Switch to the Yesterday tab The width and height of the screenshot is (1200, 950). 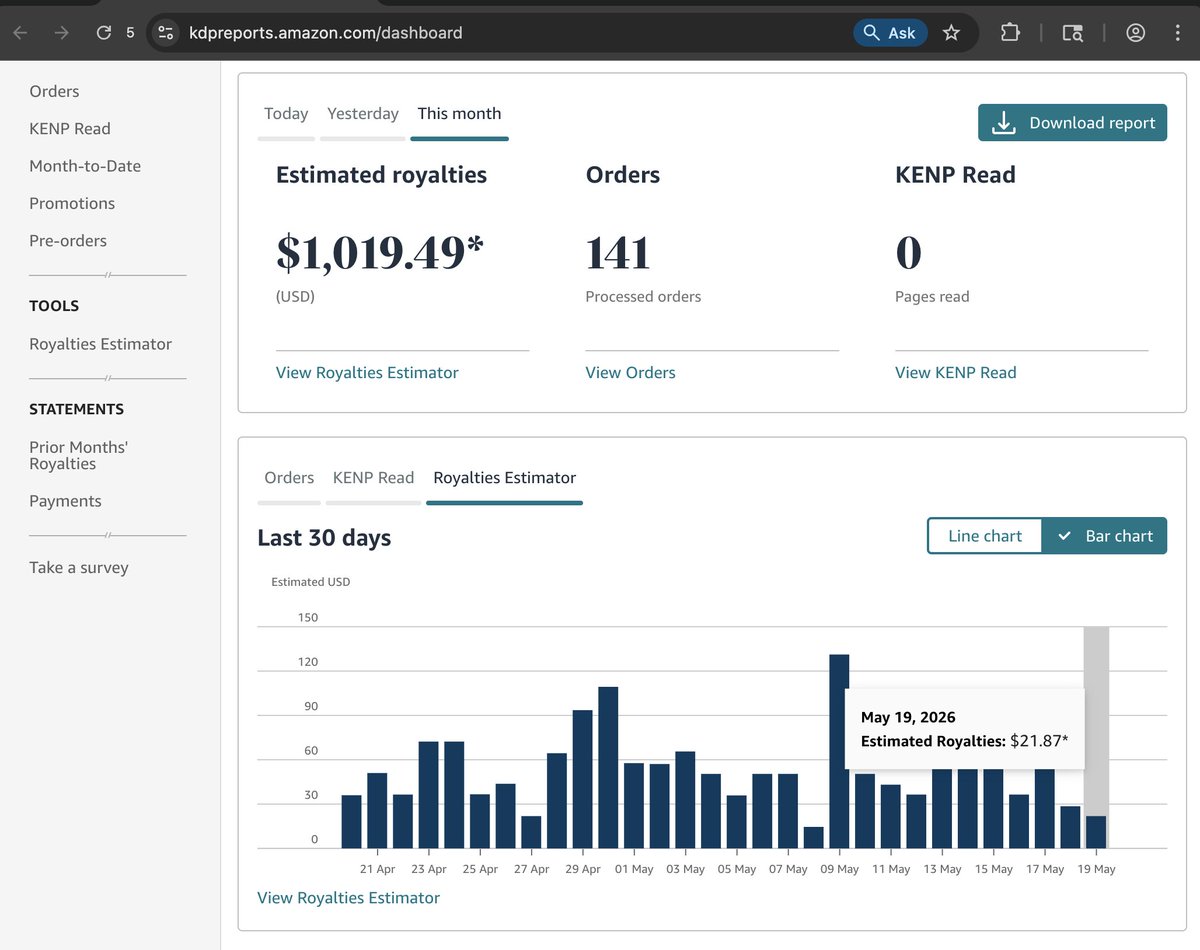coord(363,113)
